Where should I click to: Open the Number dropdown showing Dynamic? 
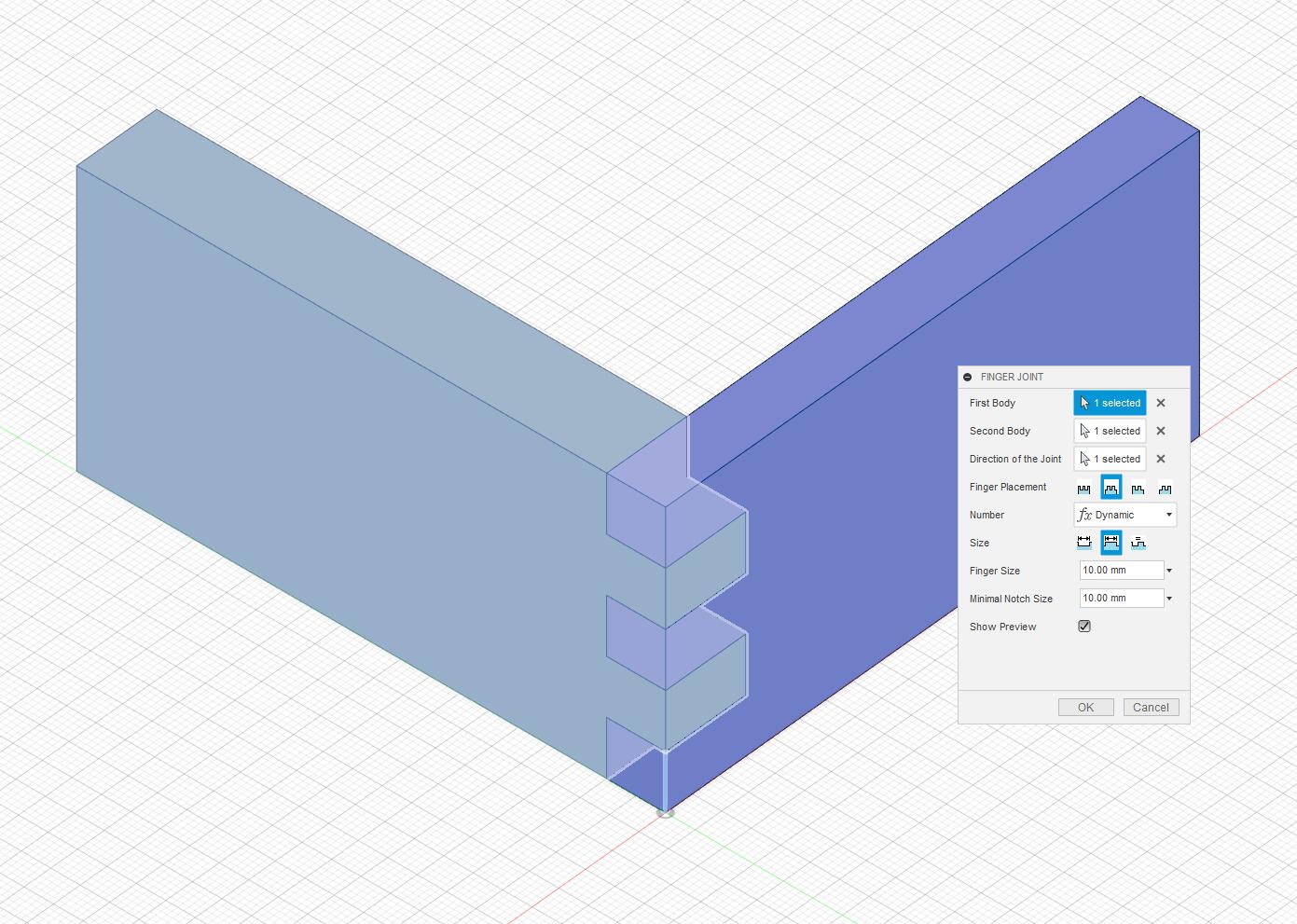[x=1168, y=515]
